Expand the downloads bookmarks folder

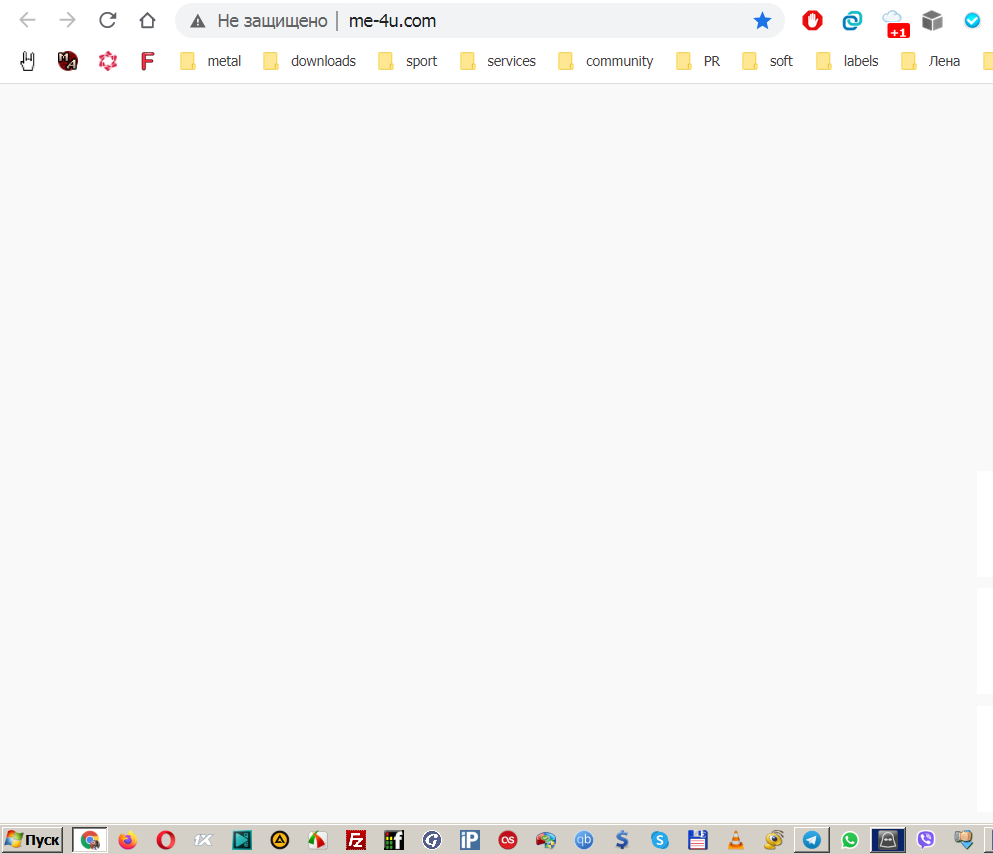pyautogui.click(x=310, y=61)
